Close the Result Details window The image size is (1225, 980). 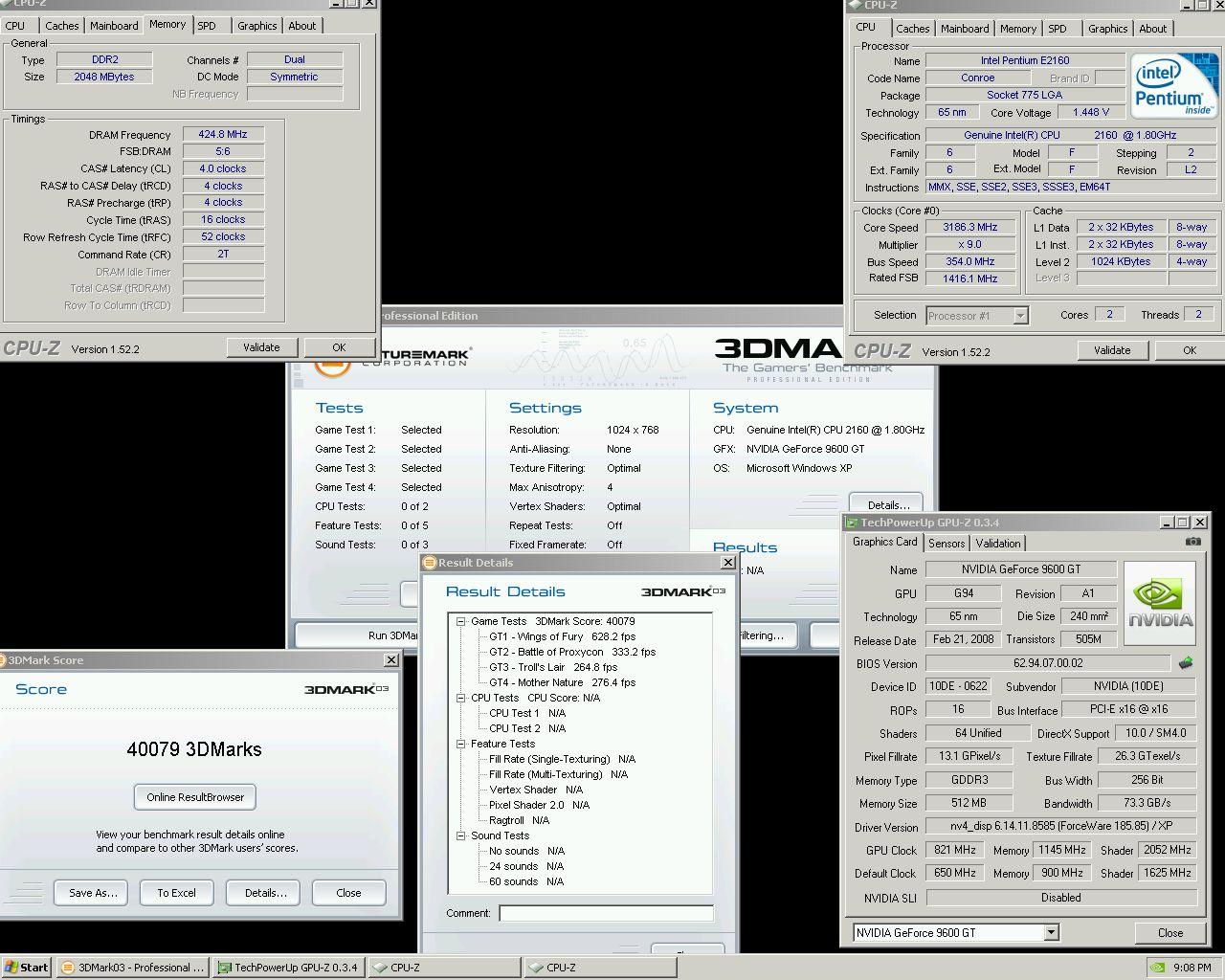(x=727, y=563)
